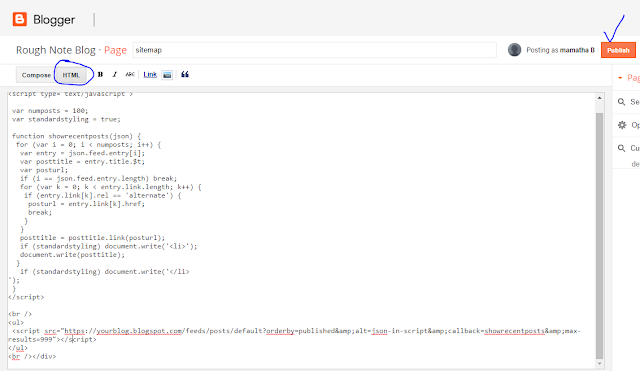Click the editor vertical scrollbar thumb

(x=599, y=235)
